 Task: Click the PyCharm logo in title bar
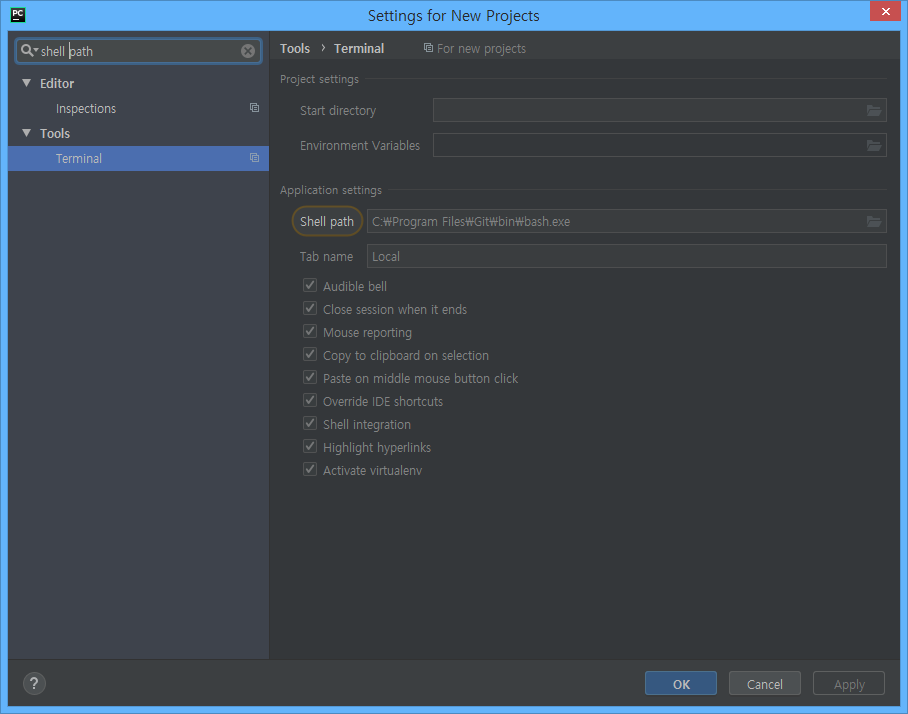coord(18,14)
